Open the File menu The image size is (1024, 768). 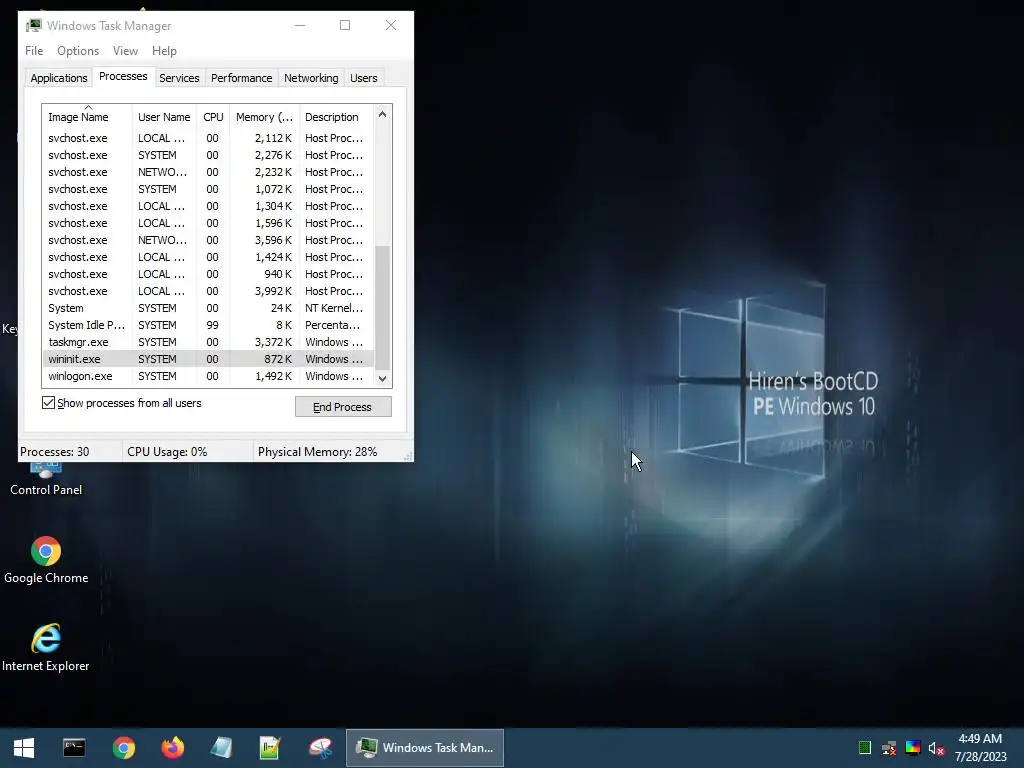34,51
